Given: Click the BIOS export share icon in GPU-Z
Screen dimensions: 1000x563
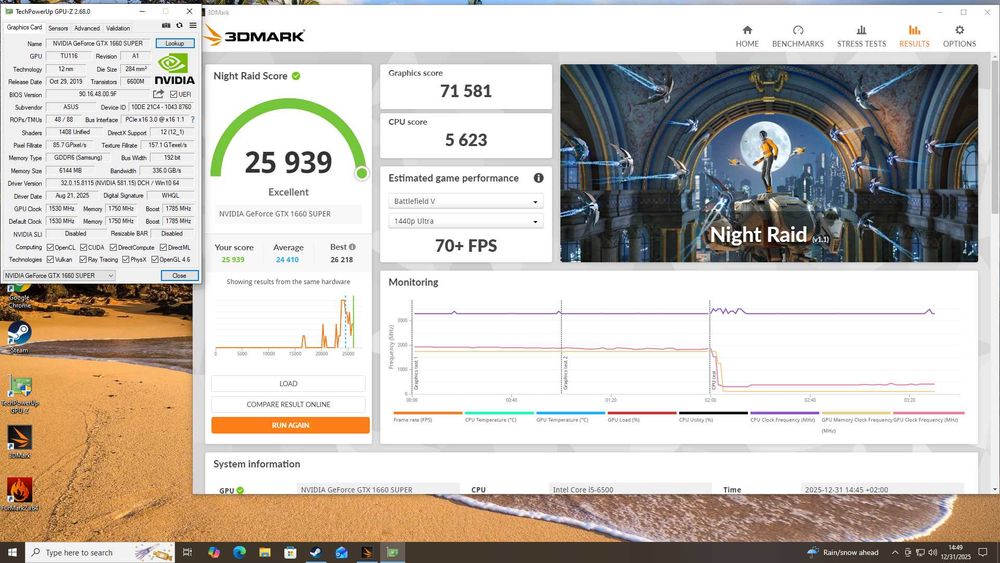Looking at the screenshot, I should tap(158, 94).
